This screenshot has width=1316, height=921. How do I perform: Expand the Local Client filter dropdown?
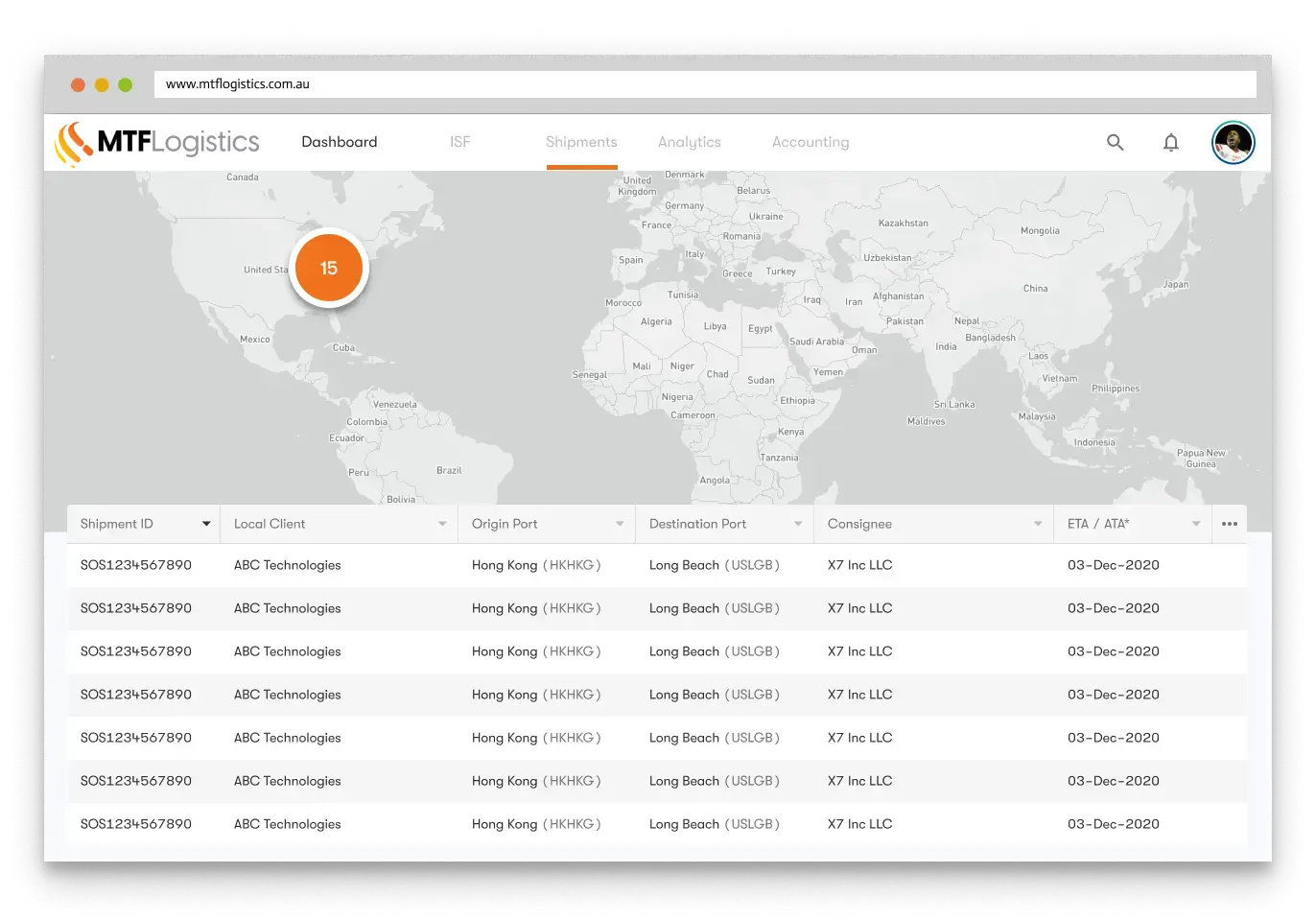point(442,524)
